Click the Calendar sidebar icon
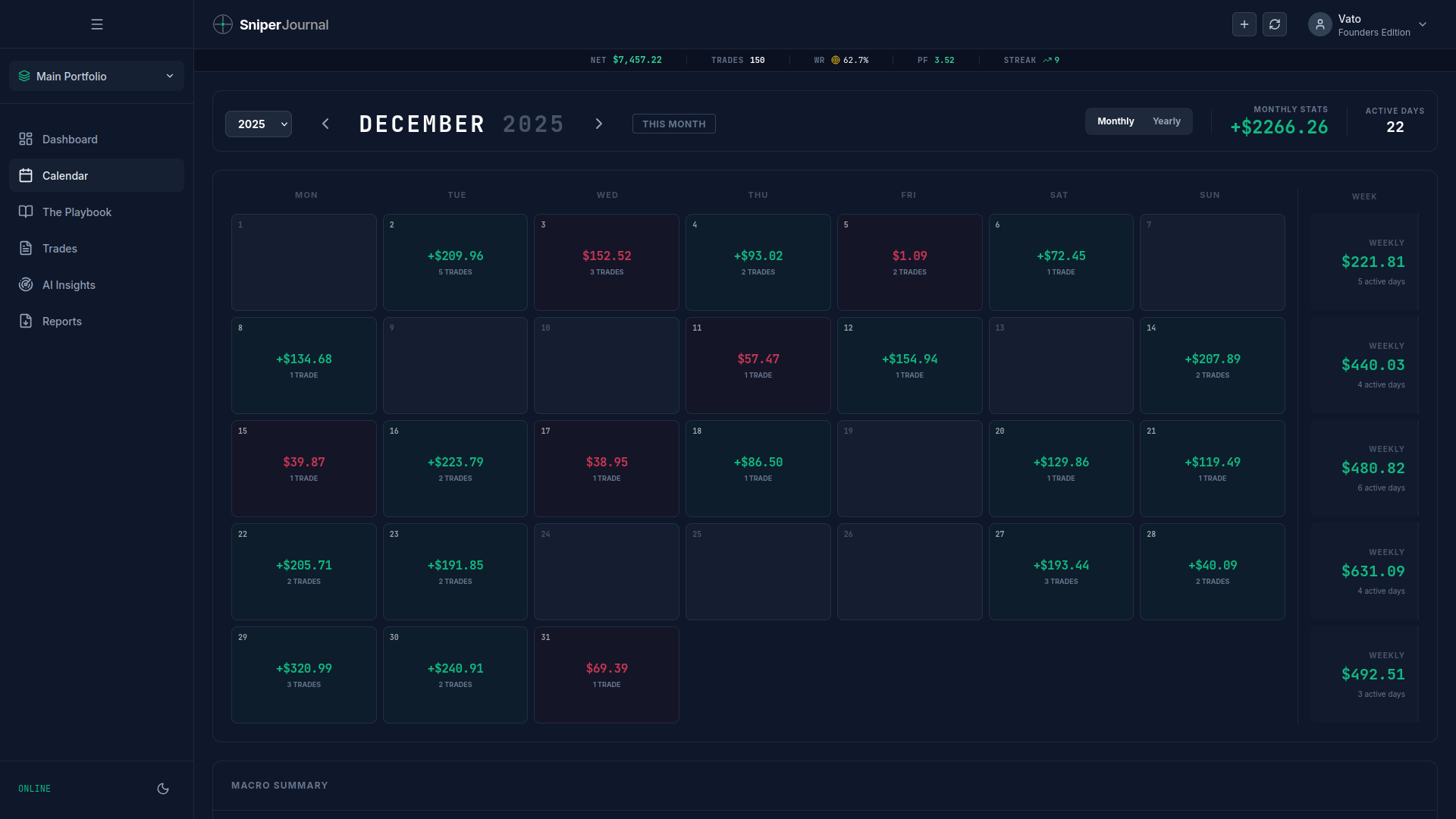1456x819 pixels. click(26, 175)
